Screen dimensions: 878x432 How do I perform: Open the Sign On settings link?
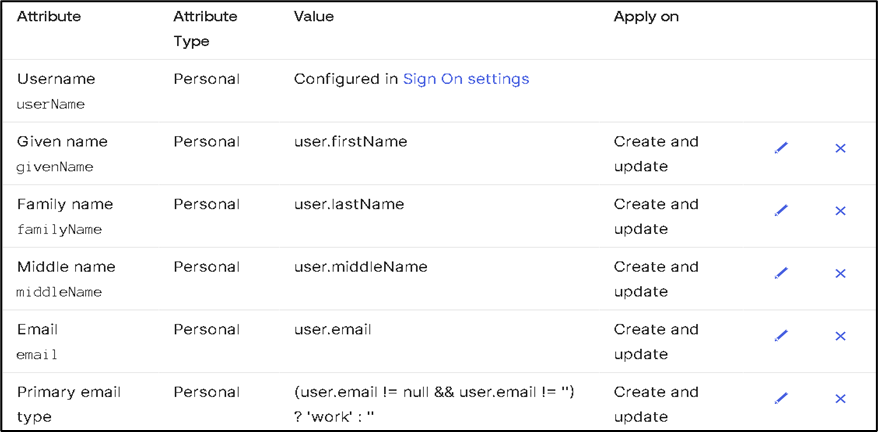pos(466,79)
